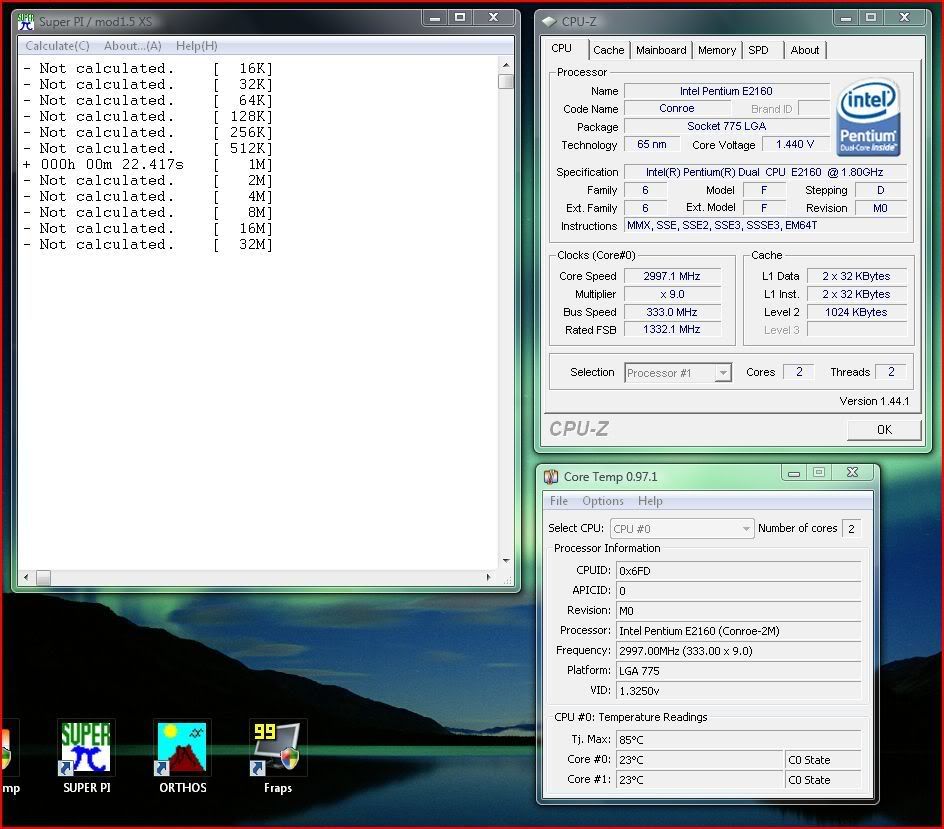Switch to the Memory tab in CPU-Z
Viewport: 944px width, 829px height.
tap(717, 50)
